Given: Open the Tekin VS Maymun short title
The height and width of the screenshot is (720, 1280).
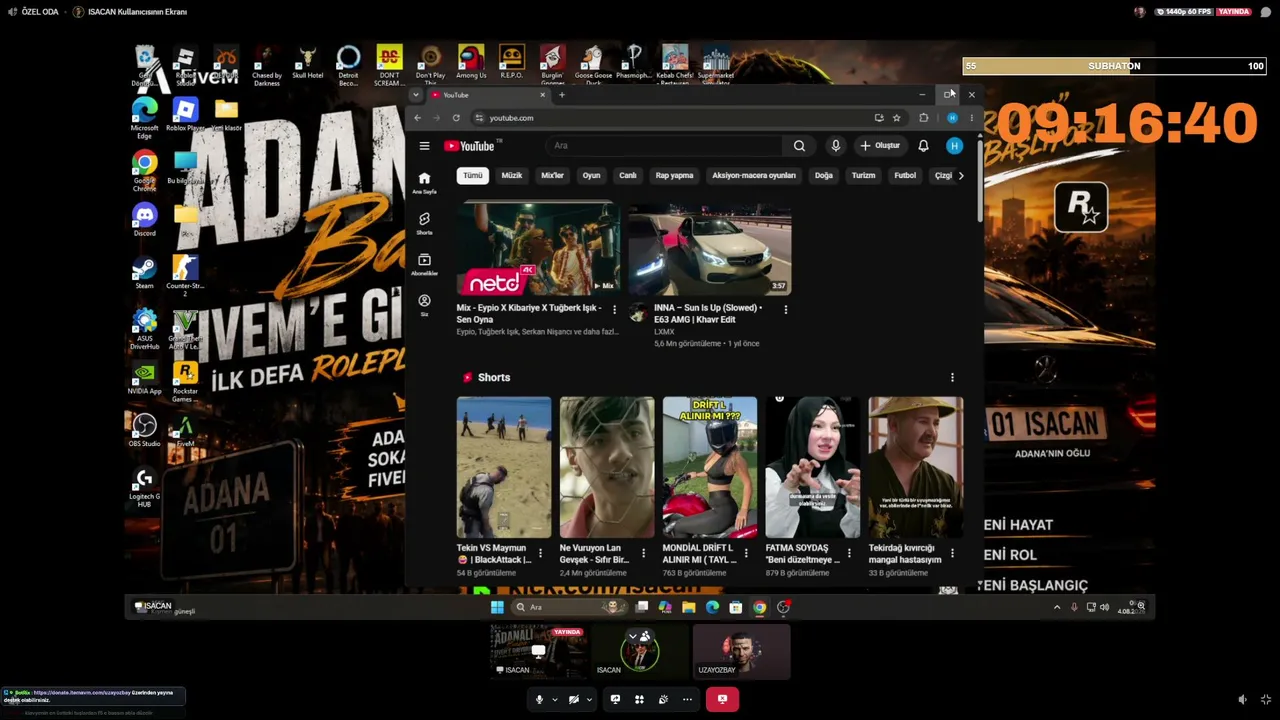Looking at the screenshot, I should [494, 554].
